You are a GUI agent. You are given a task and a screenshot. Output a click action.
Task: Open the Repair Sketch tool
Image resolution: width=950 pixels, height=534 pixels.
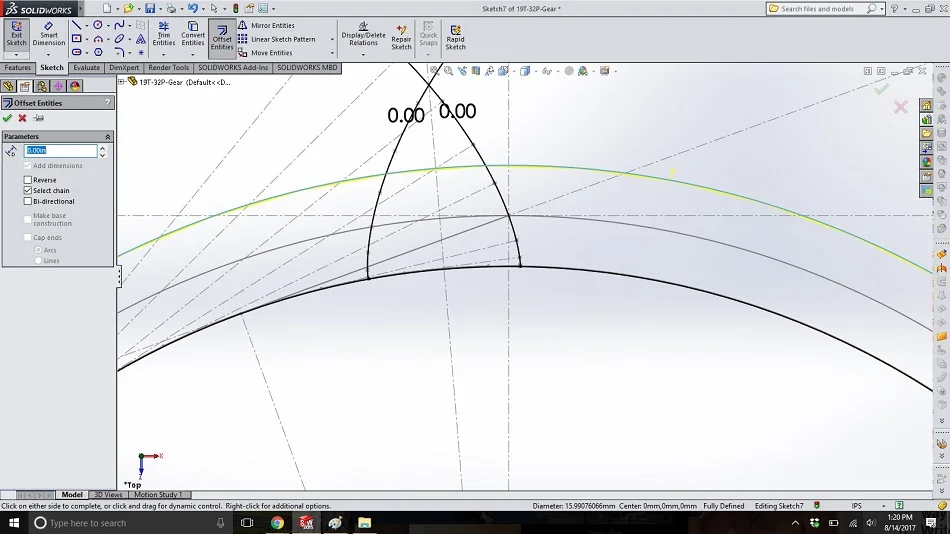401,38
